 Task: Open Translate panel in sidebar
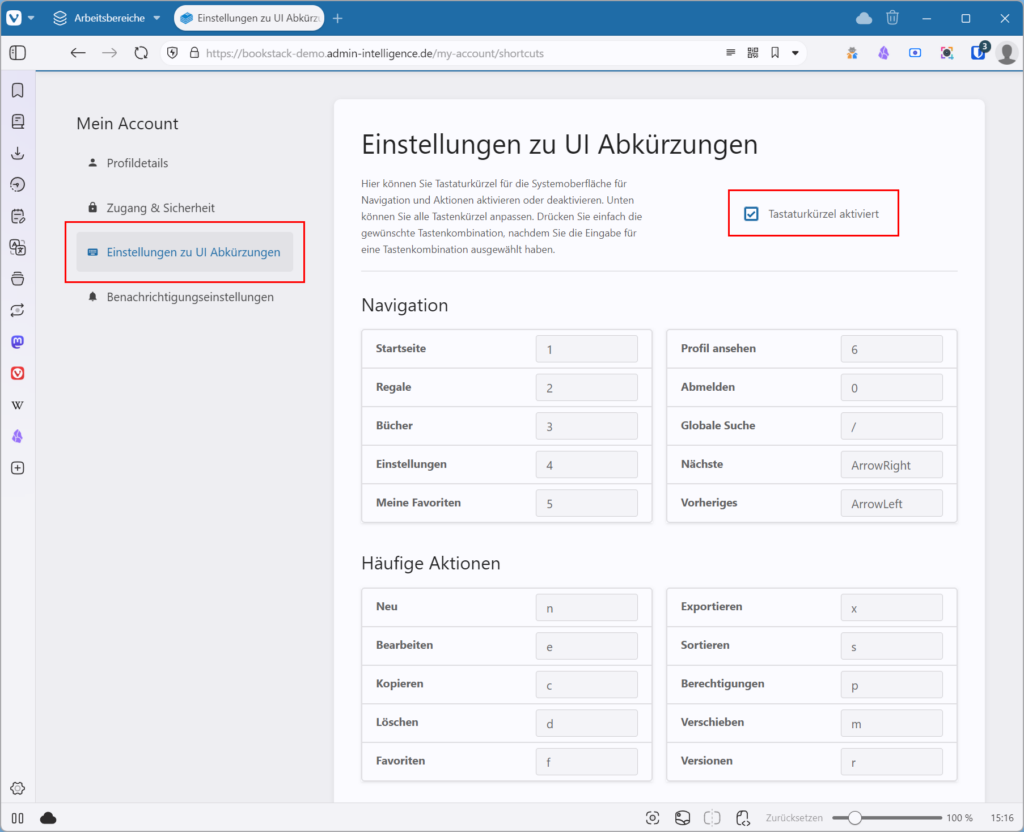(x=18, y=248)
